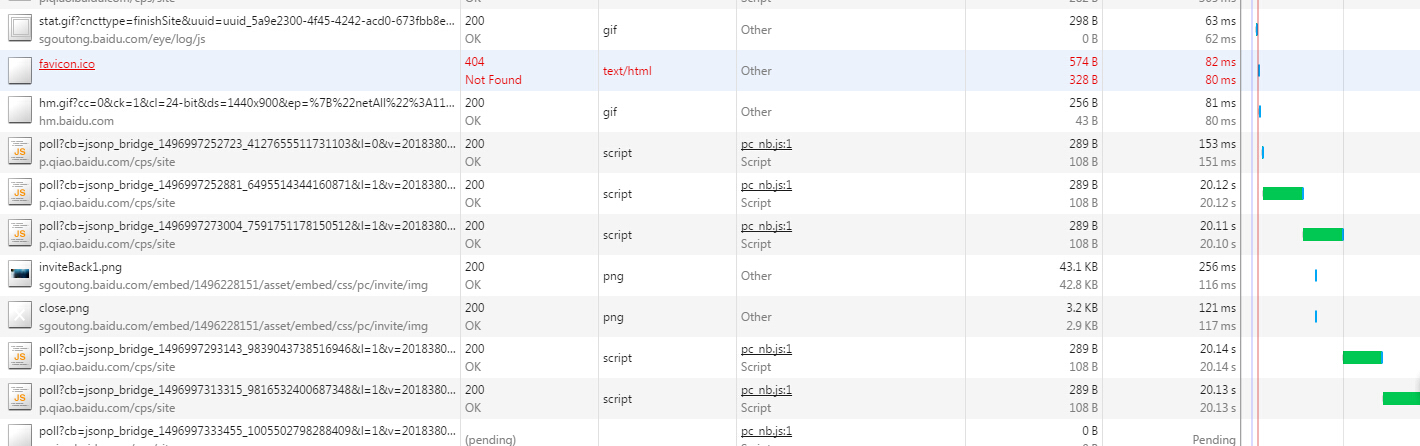Click the close.png X file icon
1420x446 pixels.
(20, 316)
